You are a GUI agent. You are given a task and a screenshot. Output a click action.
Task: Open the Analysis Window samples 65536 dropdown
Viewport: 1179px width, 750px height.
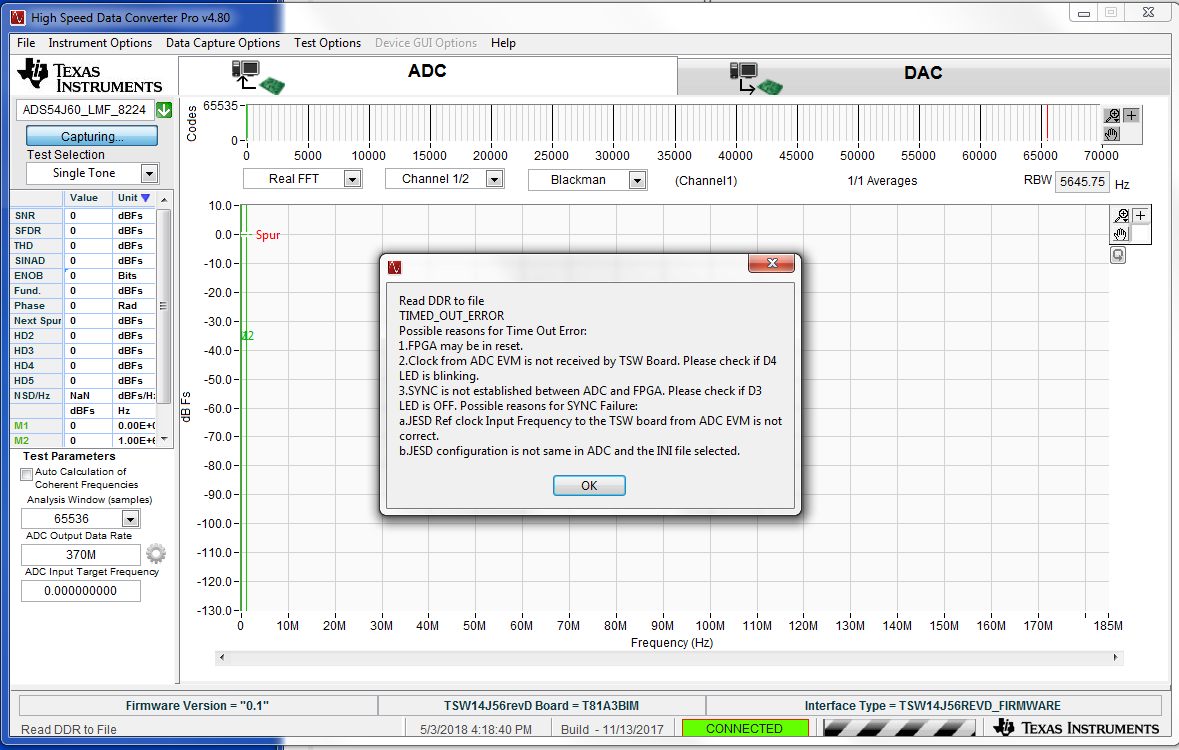coord(130,519)
